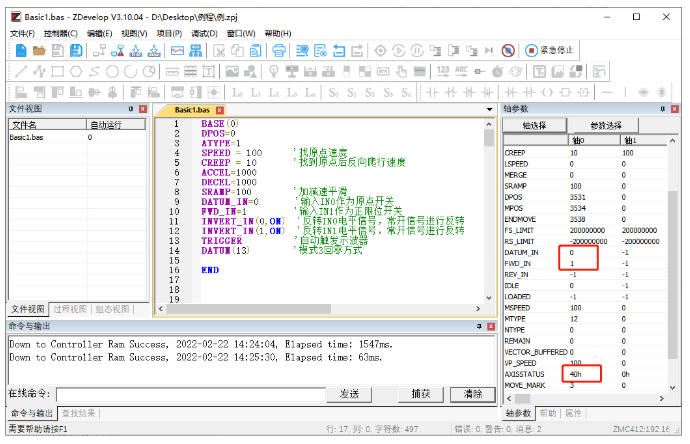Switch to the 属性 tab
Viewport: 690px width, 444px height.
[x=573, y=413]
